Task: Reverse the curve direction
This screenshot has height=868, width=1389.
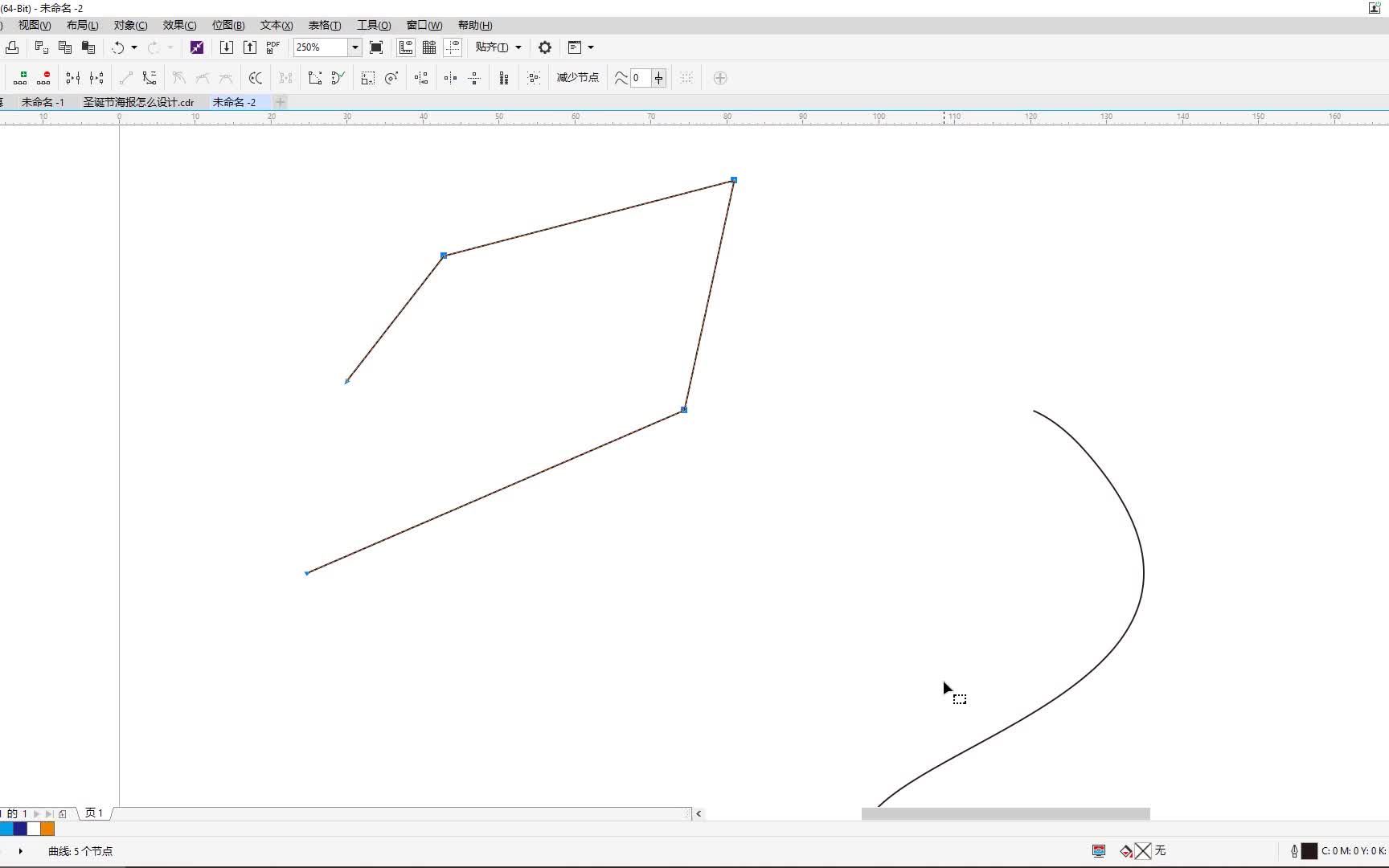Action: point(256,78)
